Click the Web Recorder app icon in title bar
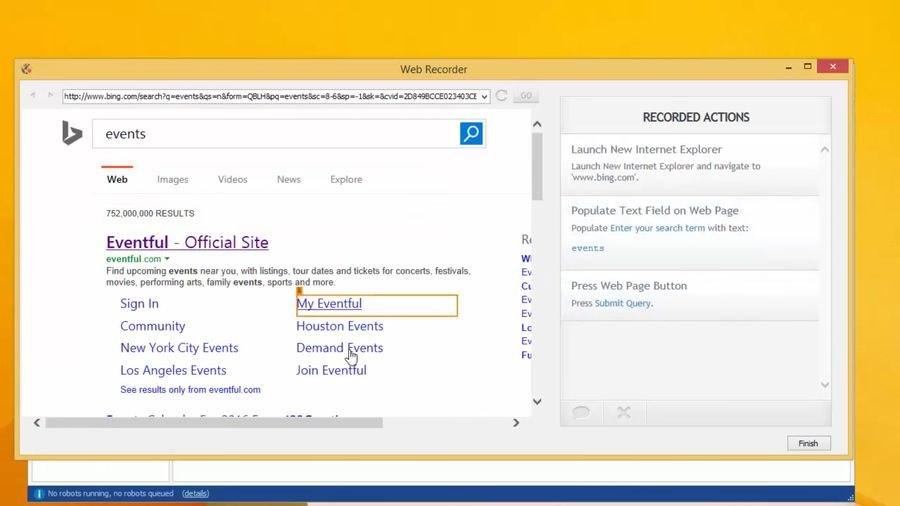Screen dimensions: 900x506 click(26, 69)
